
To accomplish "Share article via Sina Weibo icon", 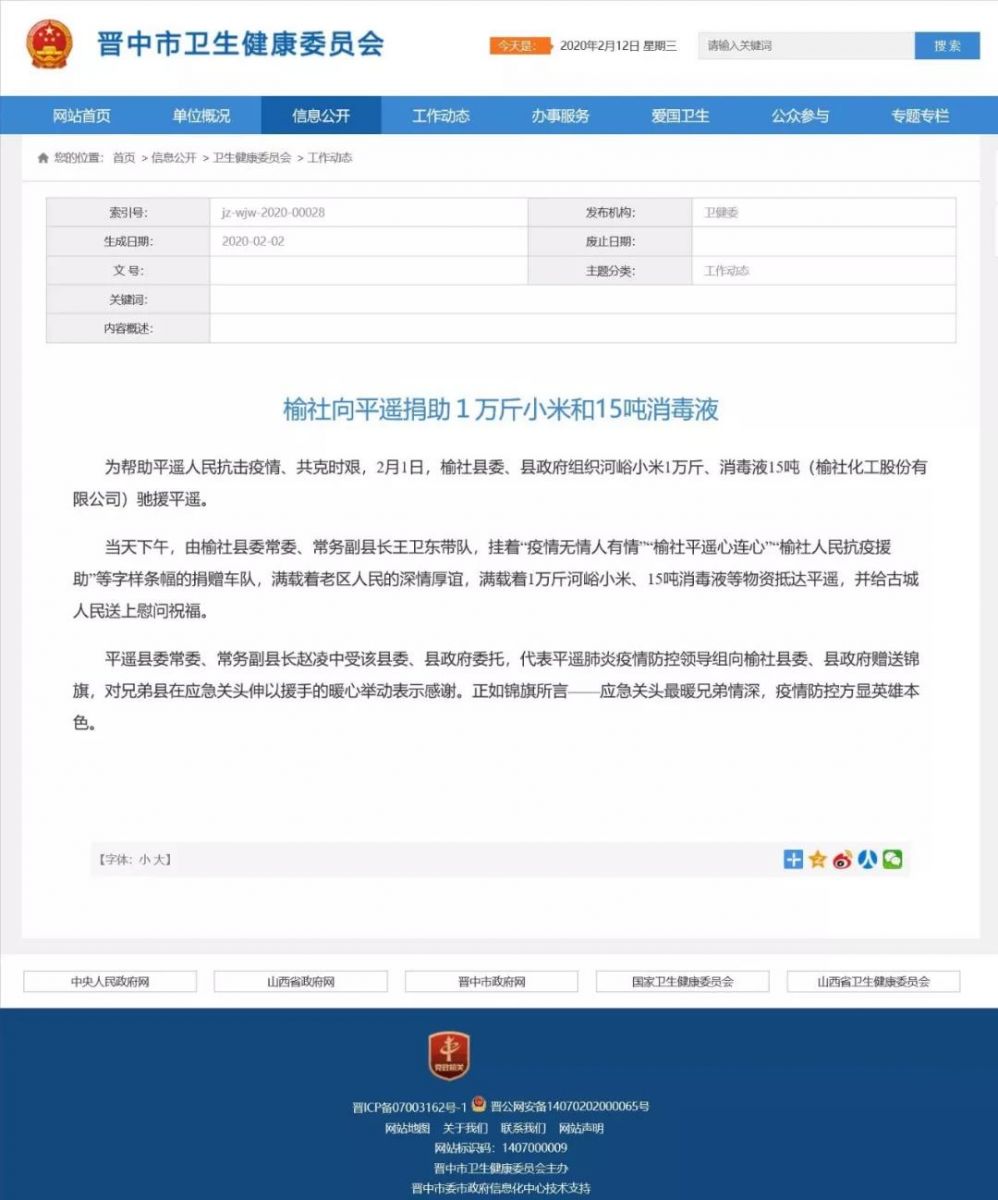I will pyautogui.click(x=842, y=859).
